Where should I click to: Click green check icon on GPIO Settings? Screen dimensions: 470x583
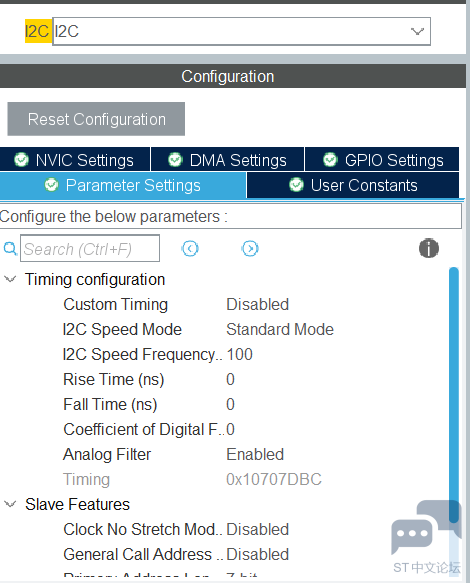330,160
